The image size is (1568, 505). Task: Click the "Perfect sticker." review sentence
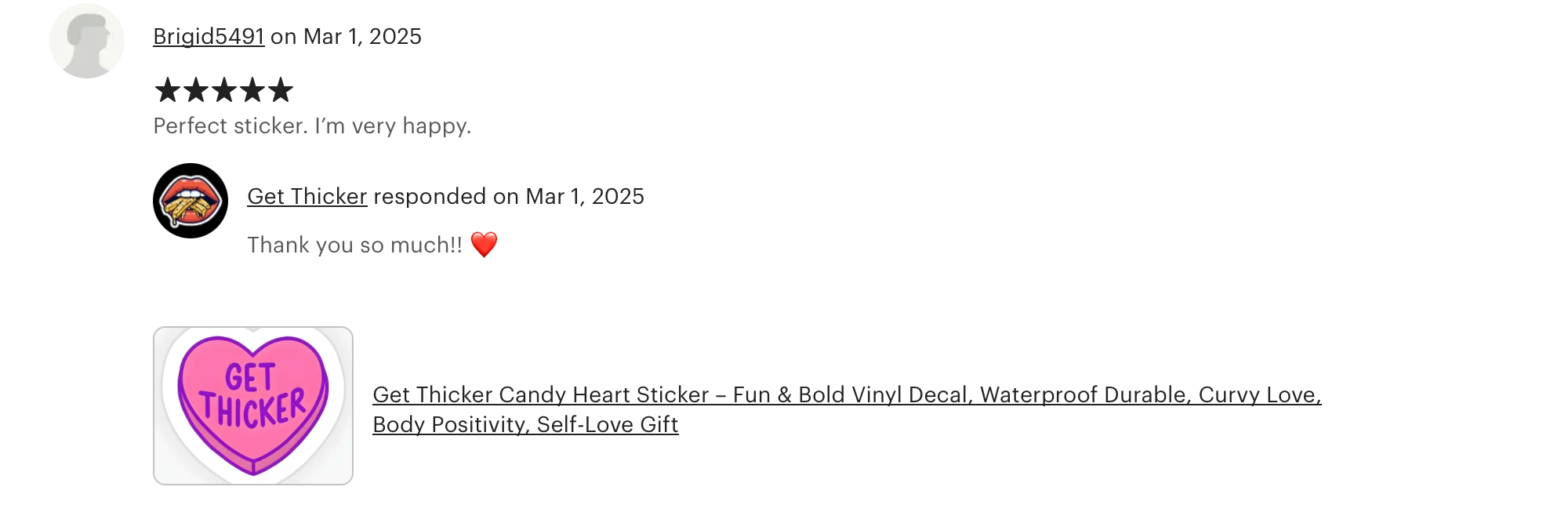[x=230, y=126]
